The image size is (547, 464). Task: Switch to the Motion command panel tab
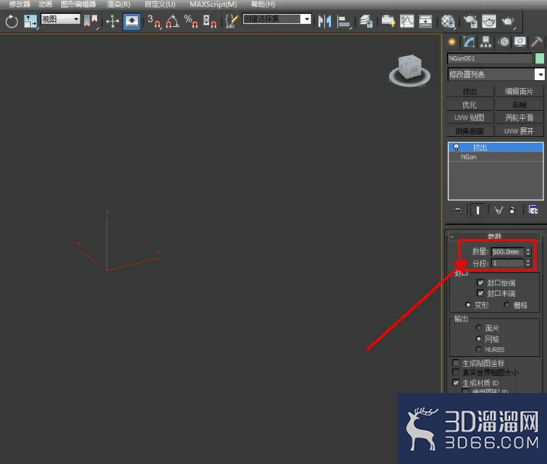[504, 42]
